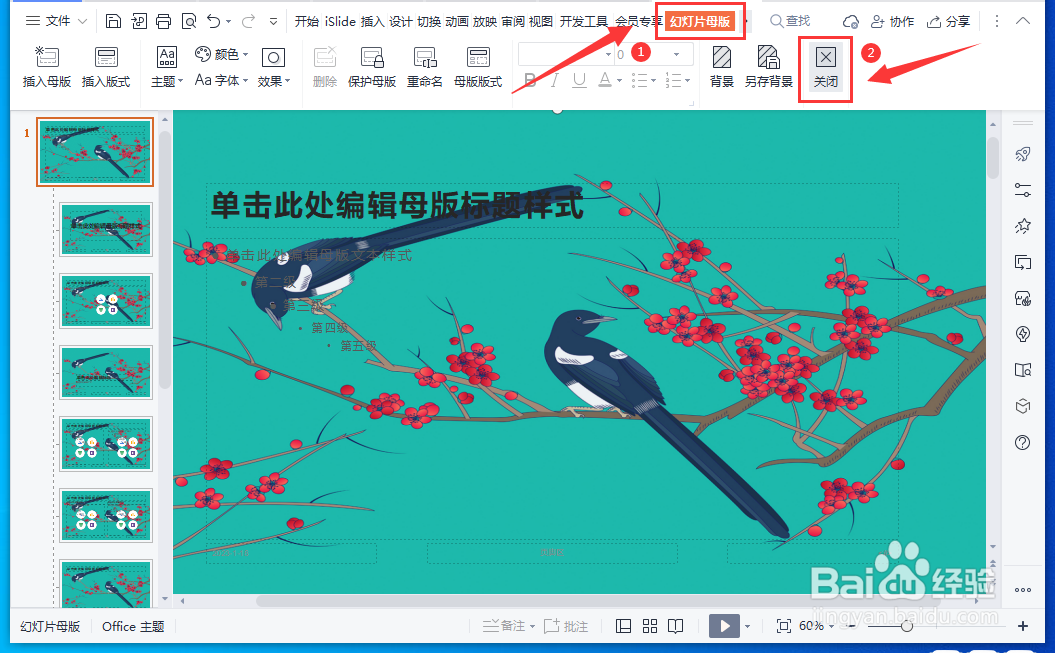
Task: Click the Save icon in quick access
Action: point(113,22)
